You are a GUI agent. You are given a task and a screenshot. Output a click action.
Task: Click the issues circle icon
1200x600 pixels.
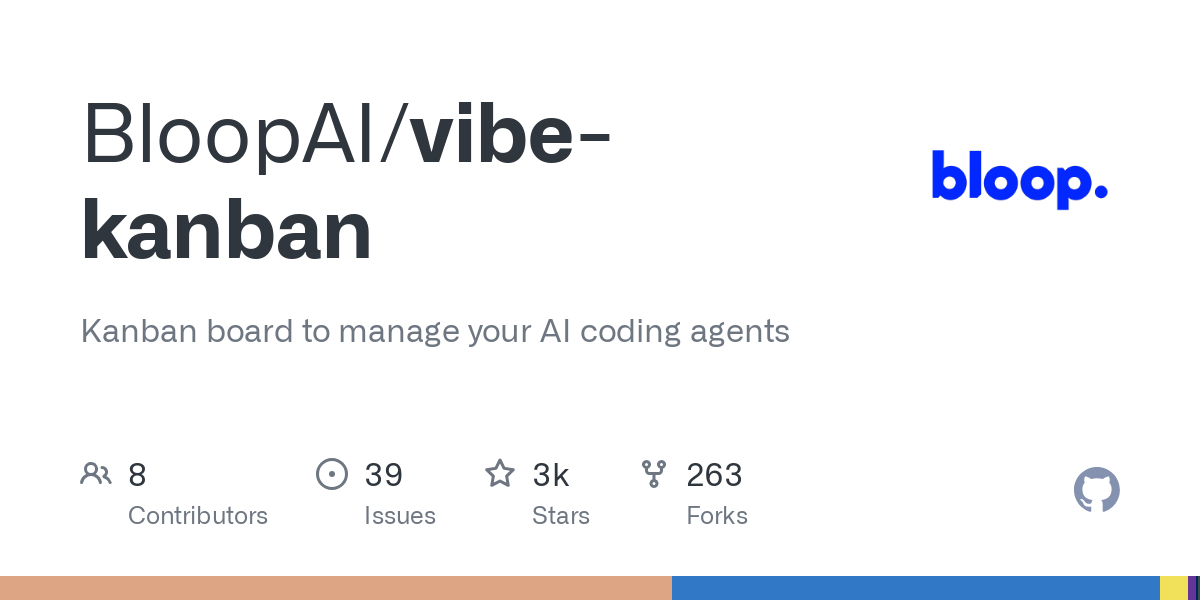332,474
